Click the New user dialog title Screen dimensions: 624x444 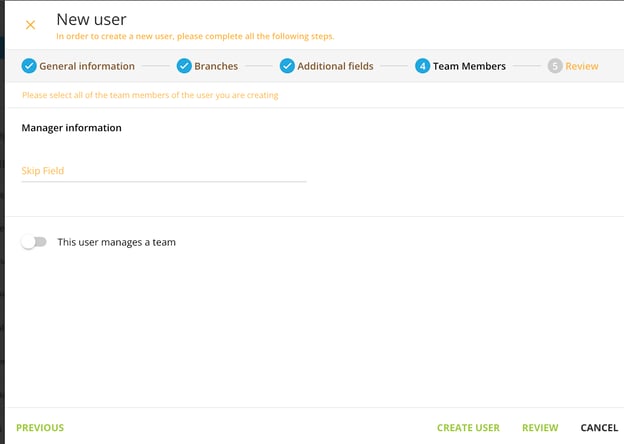[x=91, y=18]
